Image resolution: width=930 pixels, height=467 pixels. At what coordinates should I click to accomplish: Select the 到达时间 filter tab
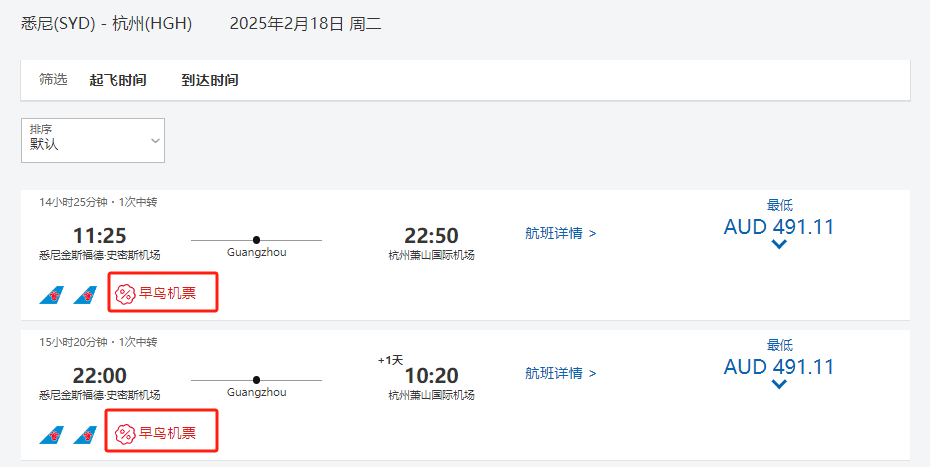click(x=210, y=80)
